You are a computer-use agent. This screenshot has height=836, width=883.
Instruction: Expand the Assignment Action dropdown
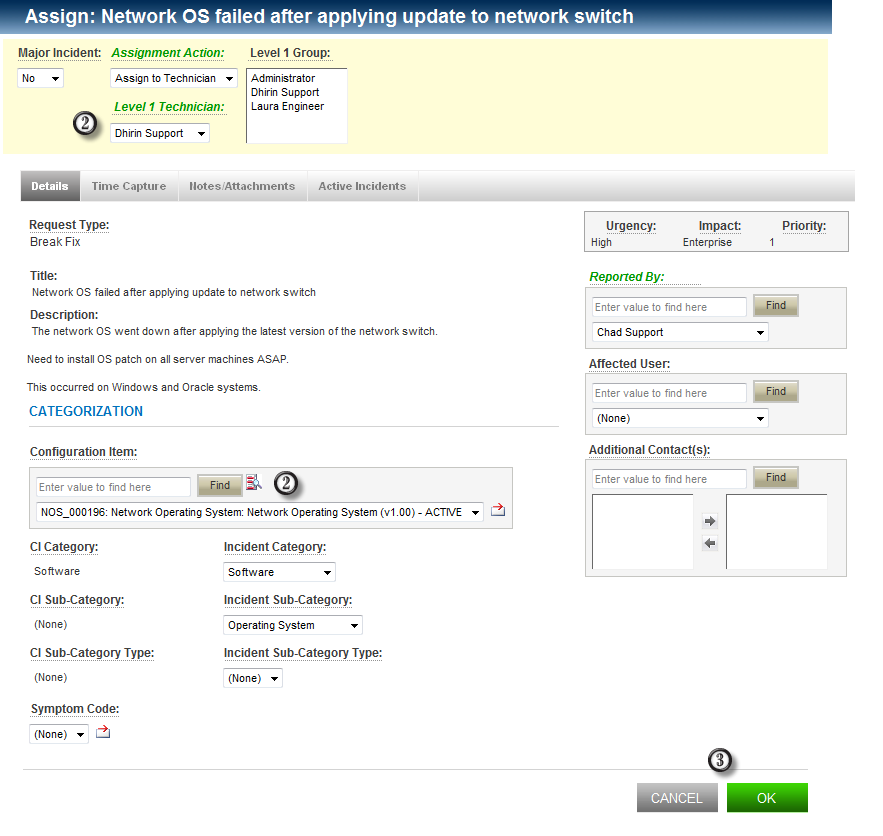[x=173, y=78]
